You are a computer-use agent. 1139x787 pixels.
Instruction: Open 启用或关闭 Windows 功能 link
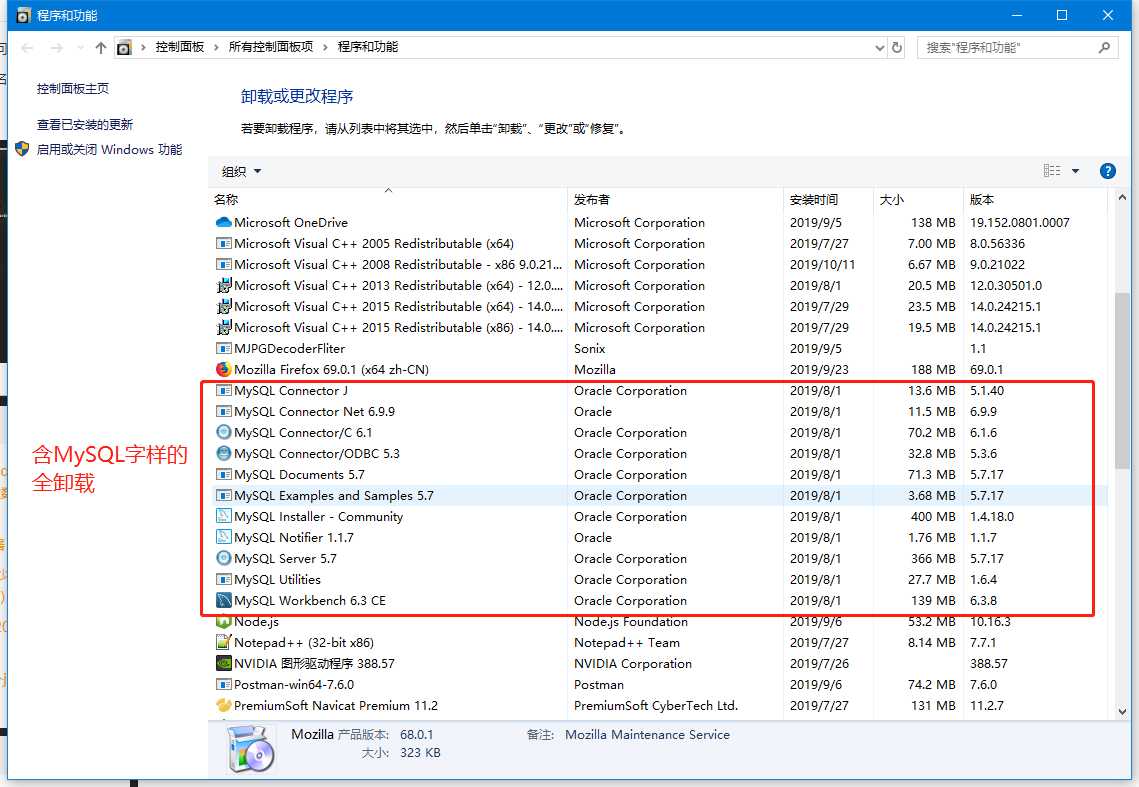pyautogui.click(x=110, y=150)
